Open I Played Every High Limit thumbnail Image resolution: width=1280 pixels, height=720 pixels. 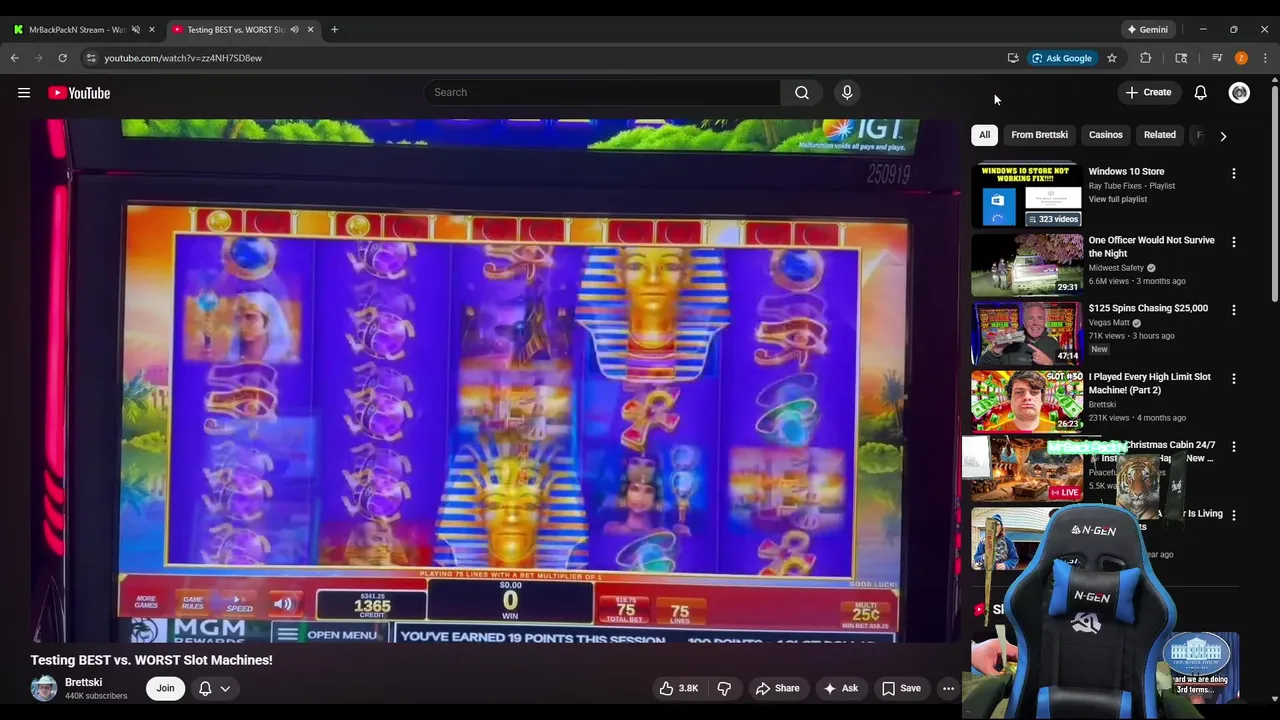point(1027,401)
